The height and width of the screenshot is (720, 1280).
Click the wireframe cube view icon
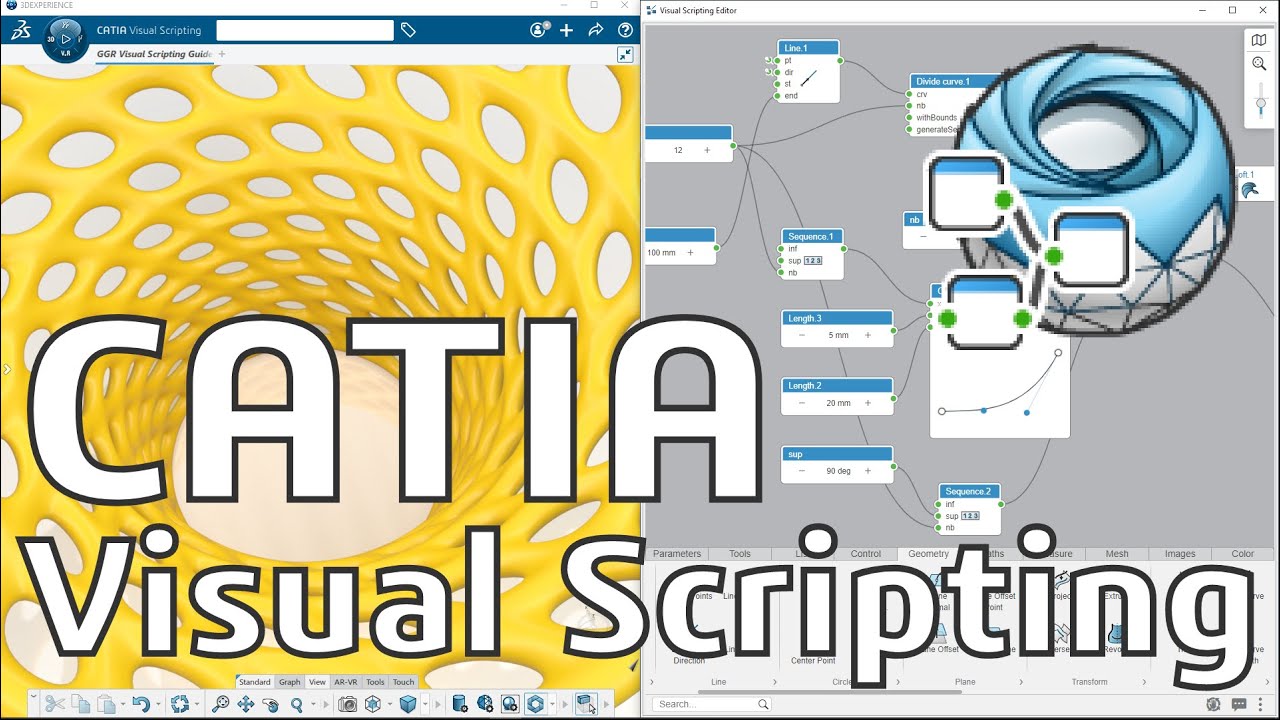click(x=373, y=704)
